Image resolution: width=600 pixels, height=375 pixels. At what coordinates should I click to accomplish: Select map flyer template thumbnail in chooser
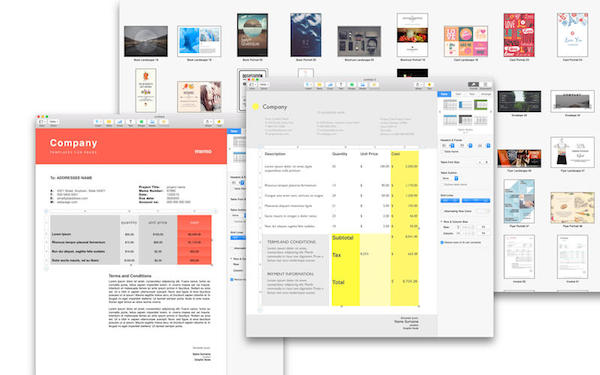[x=519, y=201]
